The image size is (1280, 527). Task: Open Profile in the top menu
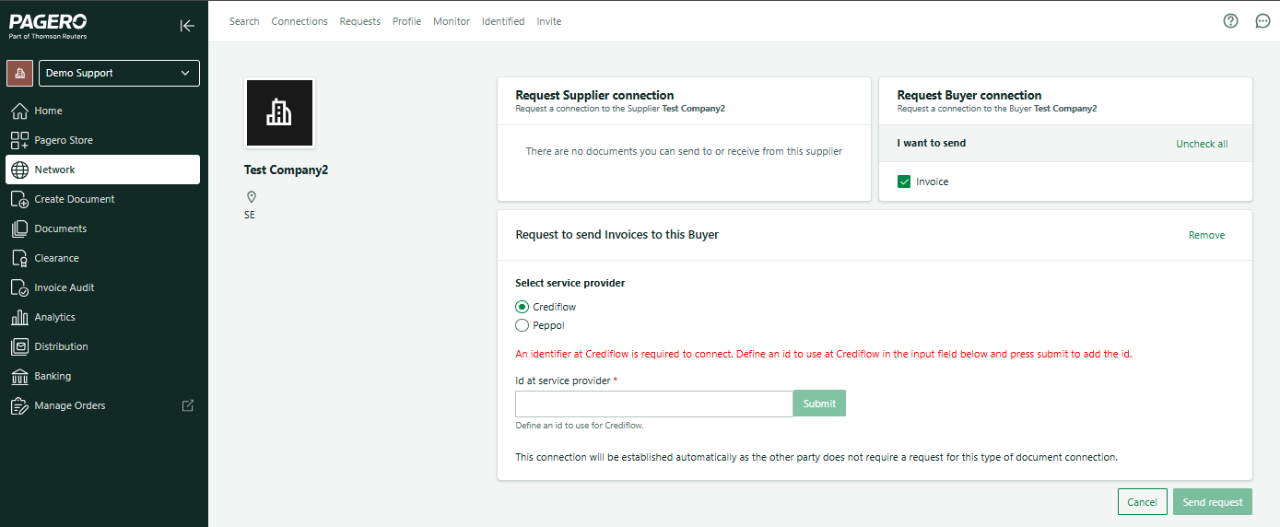coord(406,21)
